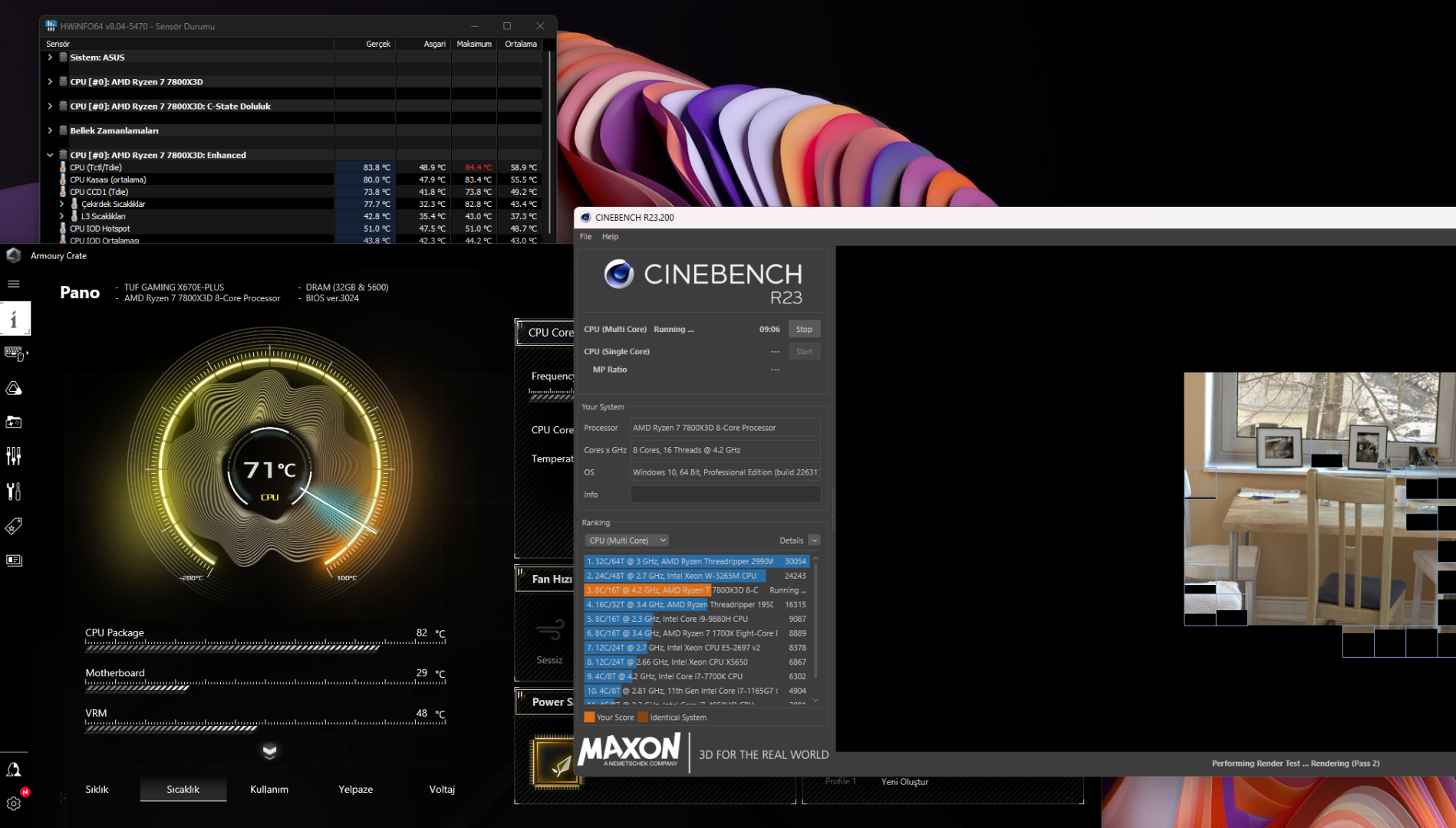
Task: Open Armoury Crate notifications bell icon
Action: point(14,769)
